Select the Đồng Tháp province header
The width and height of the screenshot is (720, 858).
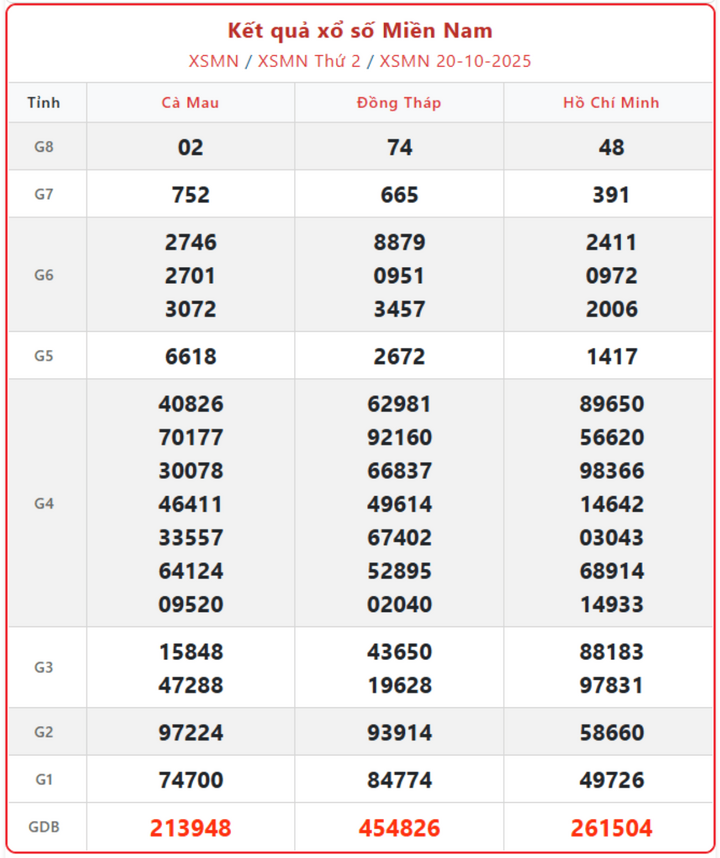399,103
